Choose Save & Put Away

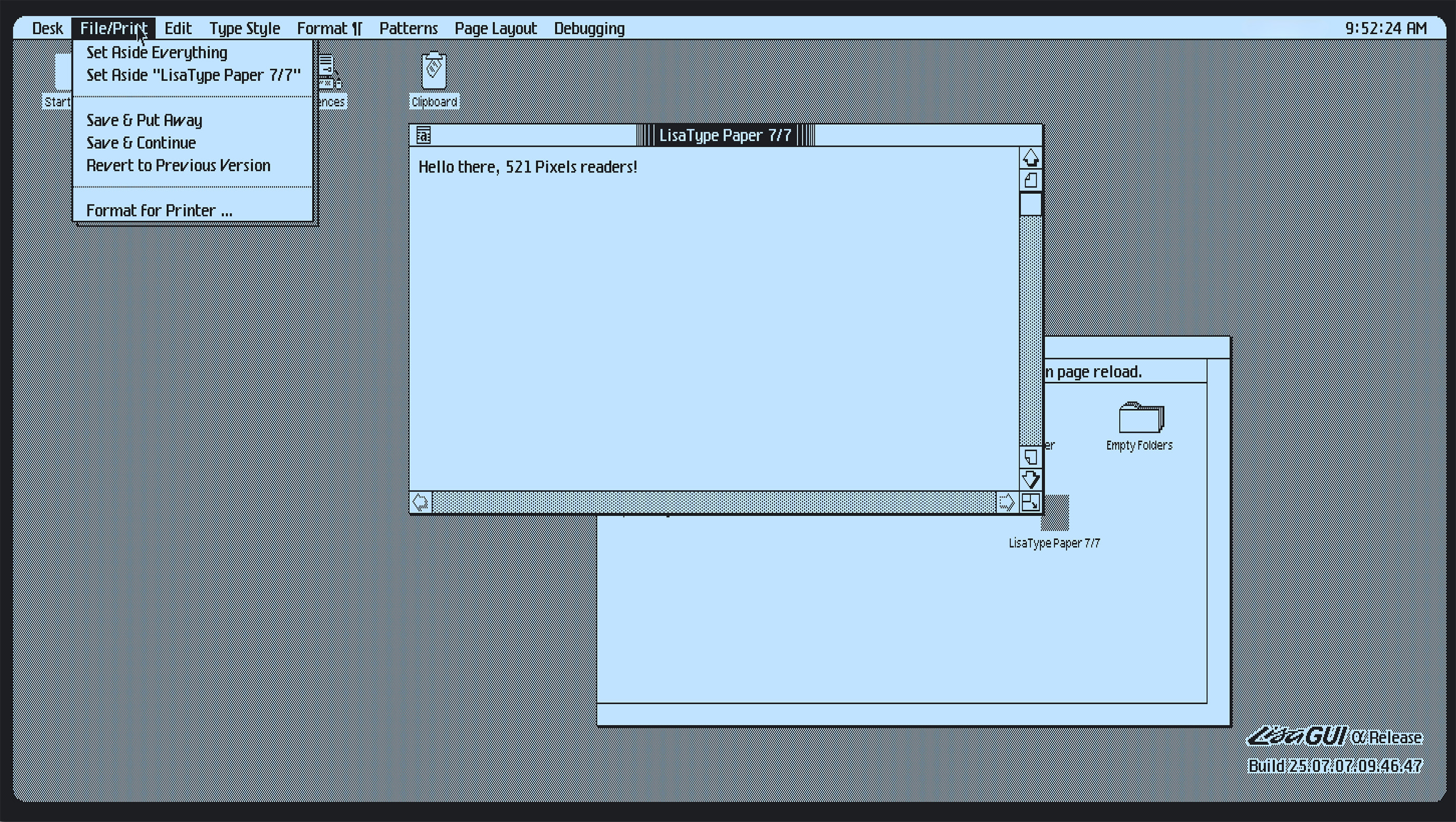click(x=144, y=120)
